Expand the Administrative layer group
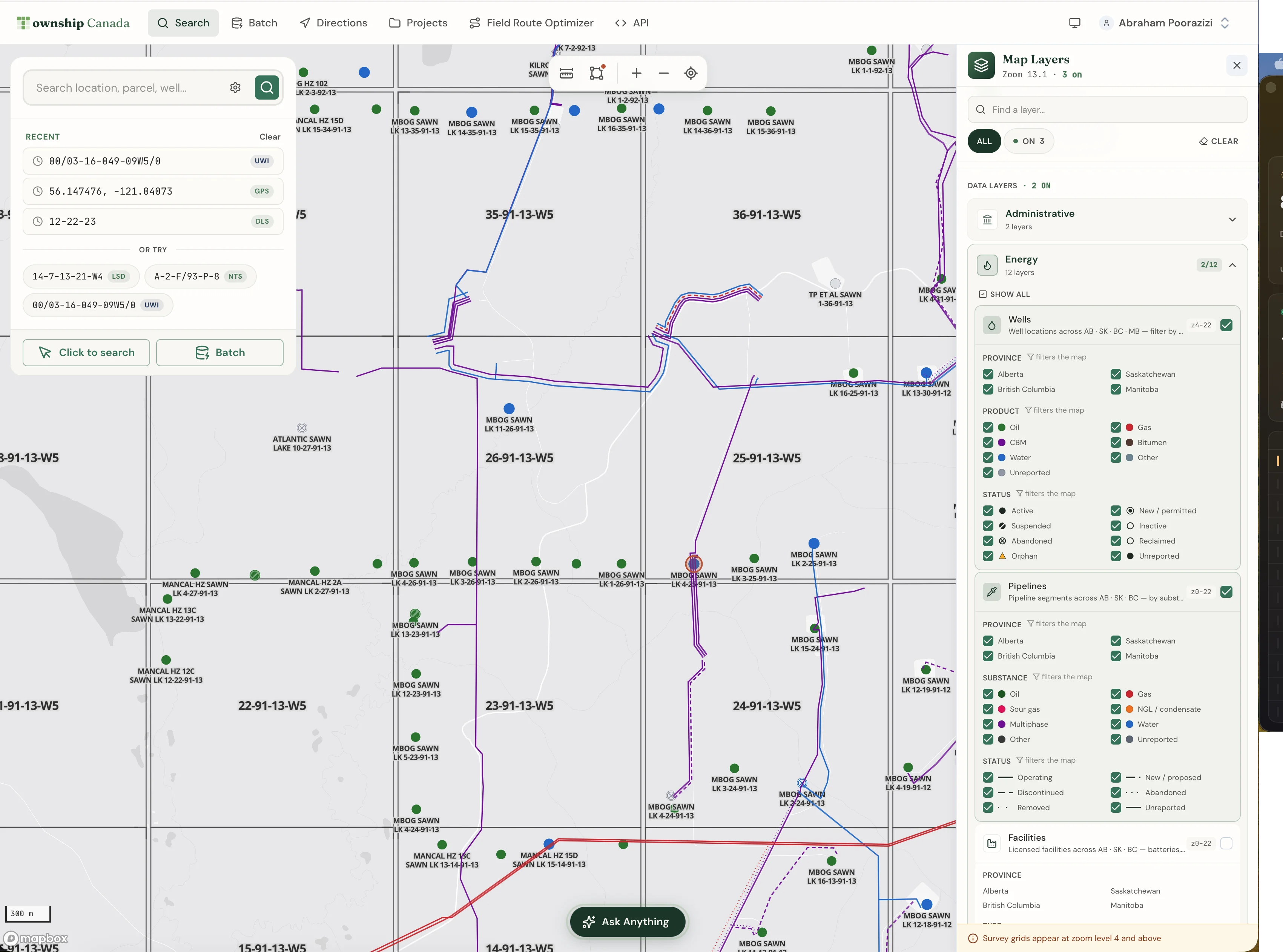Image resolution: width=1283 pixels, height=952 pixels. [x=1232, y=220]
